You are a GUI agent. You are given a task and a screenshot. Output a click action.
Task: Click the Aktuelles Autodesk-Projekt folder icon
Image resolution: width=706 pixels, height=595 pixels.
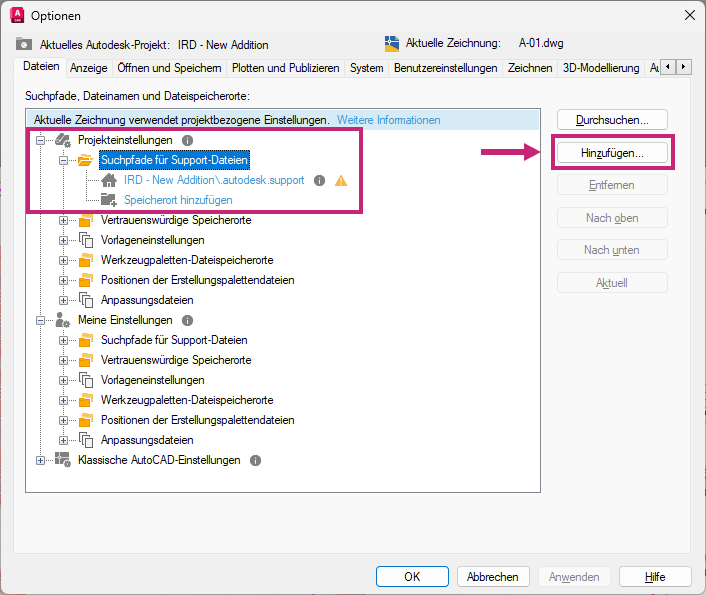coord(24,44)
